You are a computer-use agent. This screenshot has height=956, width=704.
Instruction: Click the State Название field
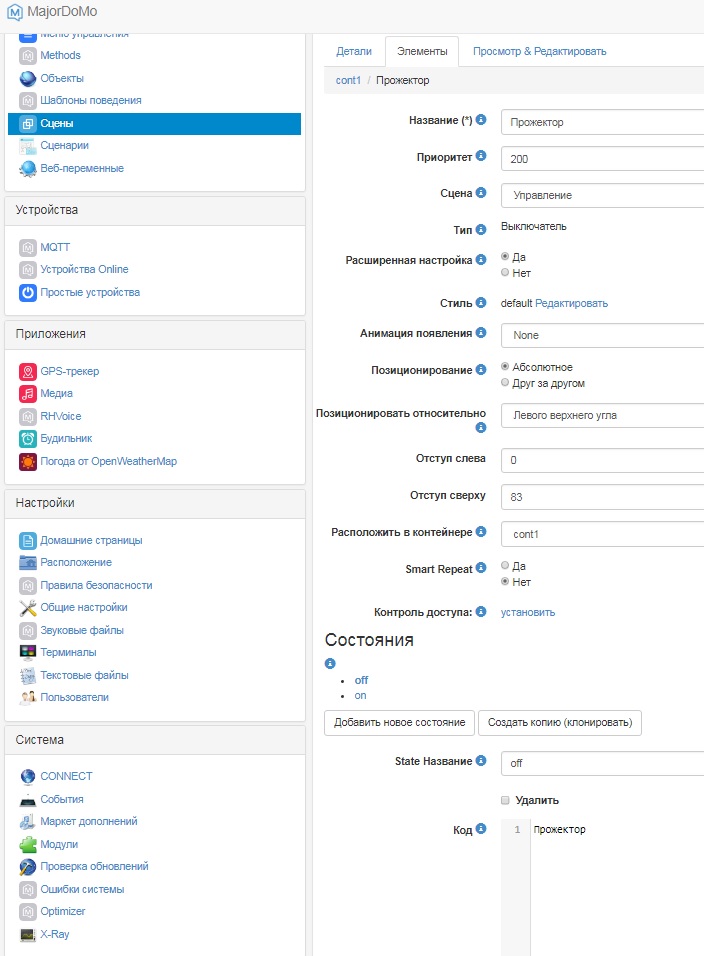(602, 763)
